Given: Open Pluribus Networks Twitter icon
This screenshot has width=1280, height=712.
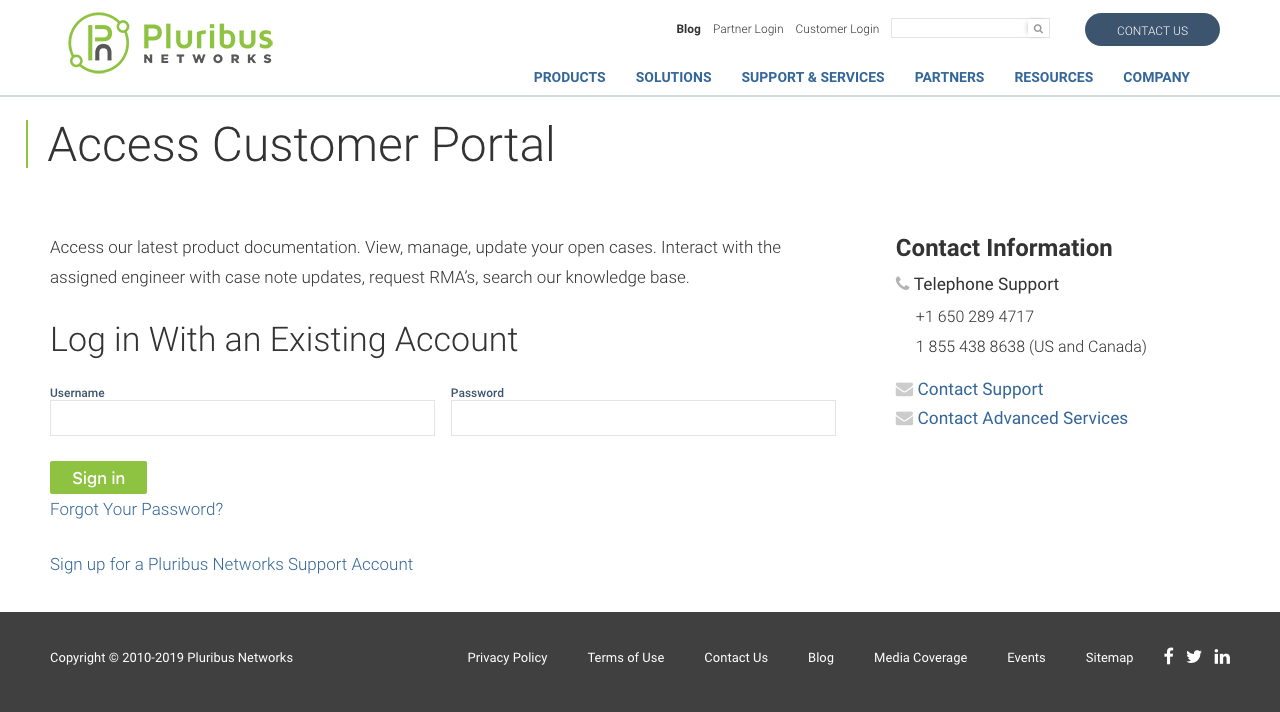Looking at the screenshot, I should [x=1193, y=656].
